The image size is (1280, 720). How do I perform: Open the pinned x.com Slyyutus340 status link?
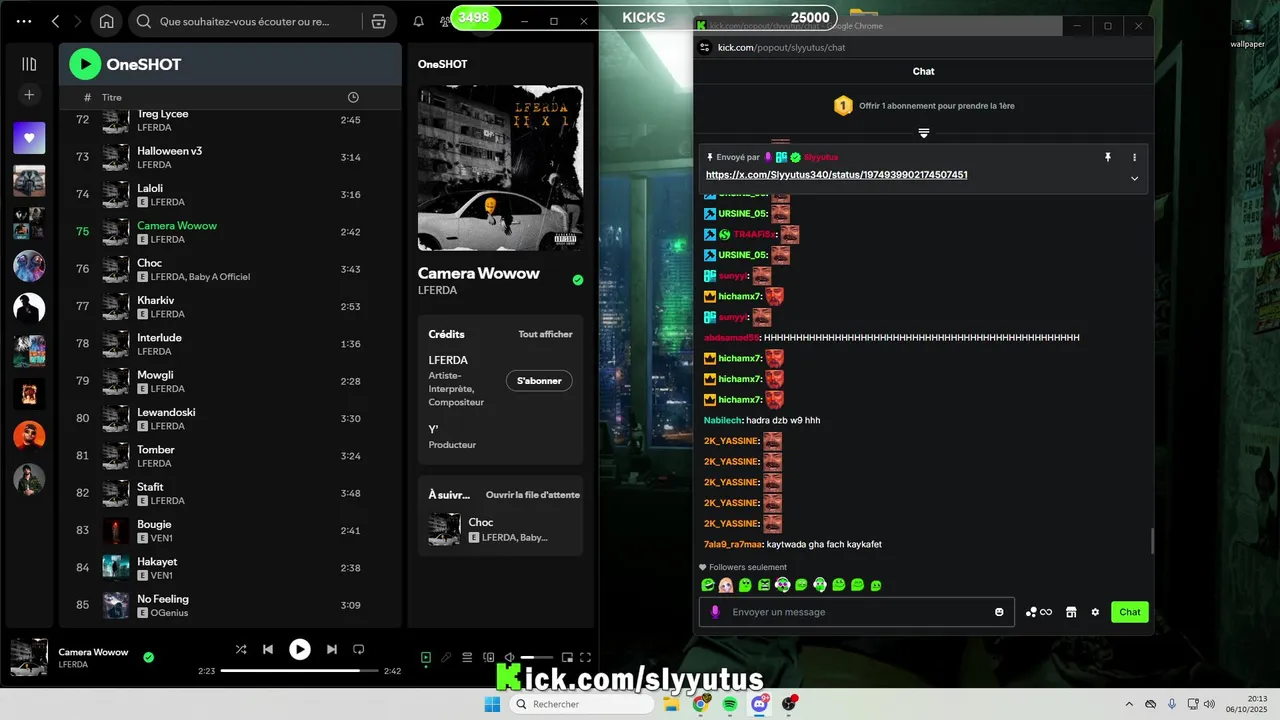(x=837, y=175)
